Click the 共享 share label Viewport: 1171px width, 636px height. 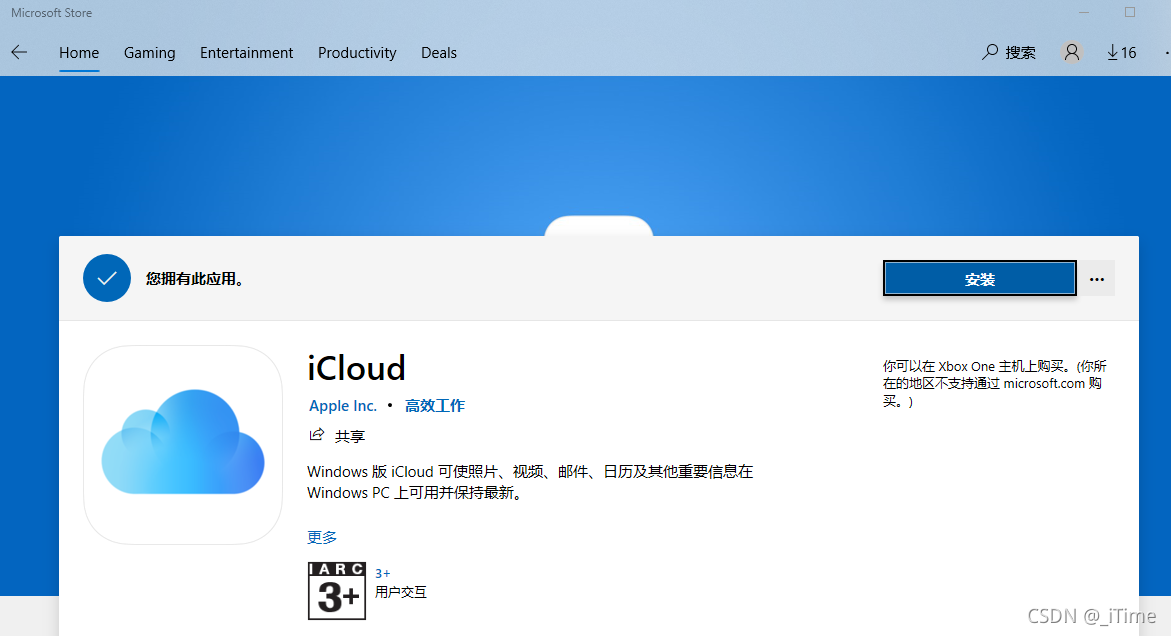click(x=350, y=436)
